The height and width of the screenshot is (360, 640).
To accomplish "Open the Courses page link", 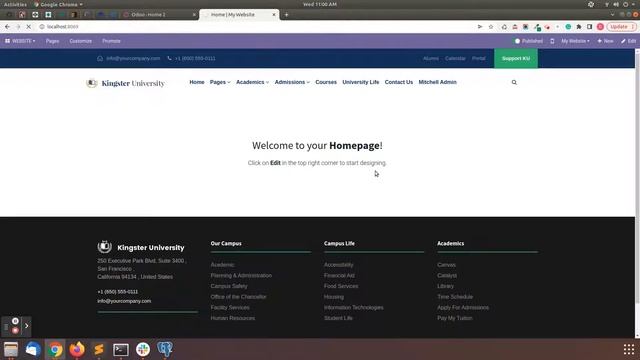I will tap(326, 82).
